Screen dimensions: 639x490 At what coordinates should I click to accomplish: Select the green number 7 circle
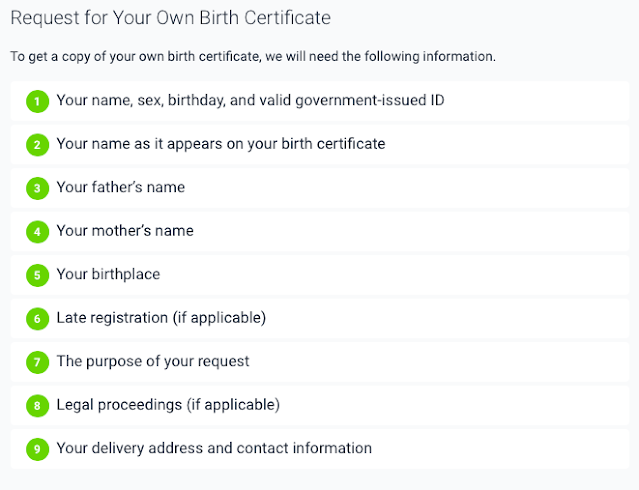37,362
